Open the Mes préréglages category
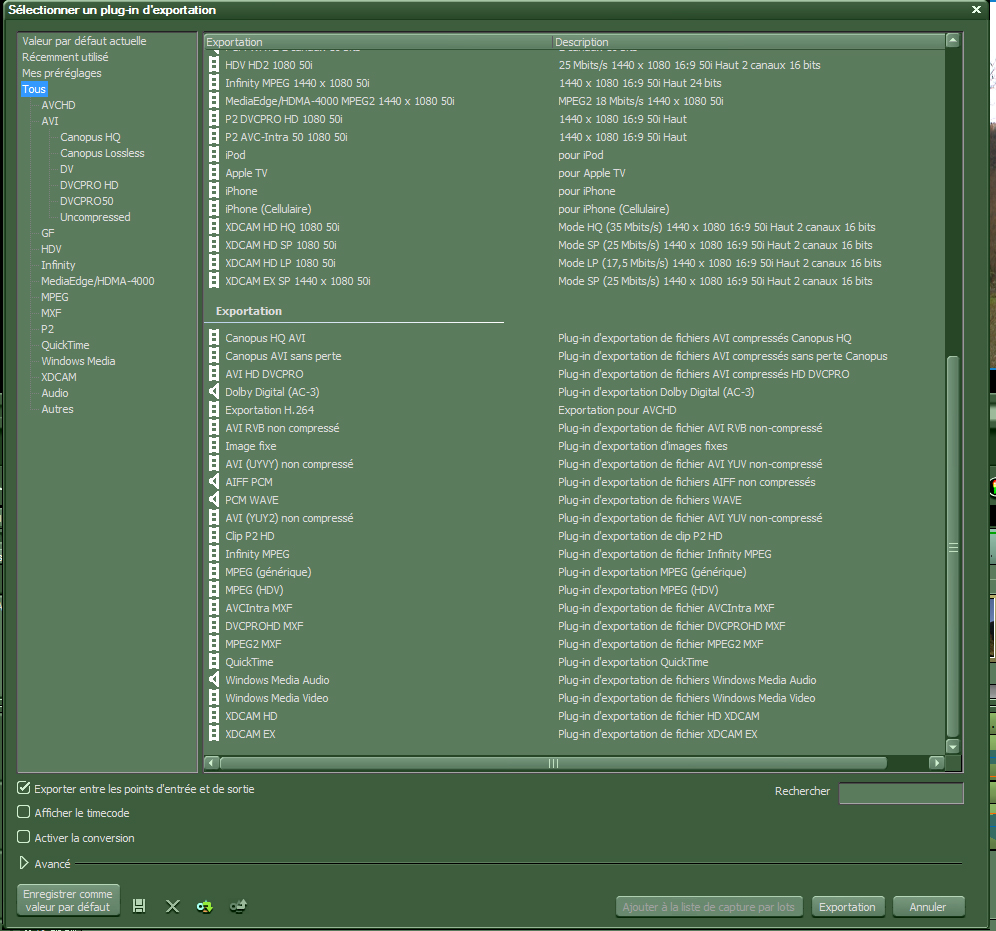The image size is (996, 931). [62, 73]
